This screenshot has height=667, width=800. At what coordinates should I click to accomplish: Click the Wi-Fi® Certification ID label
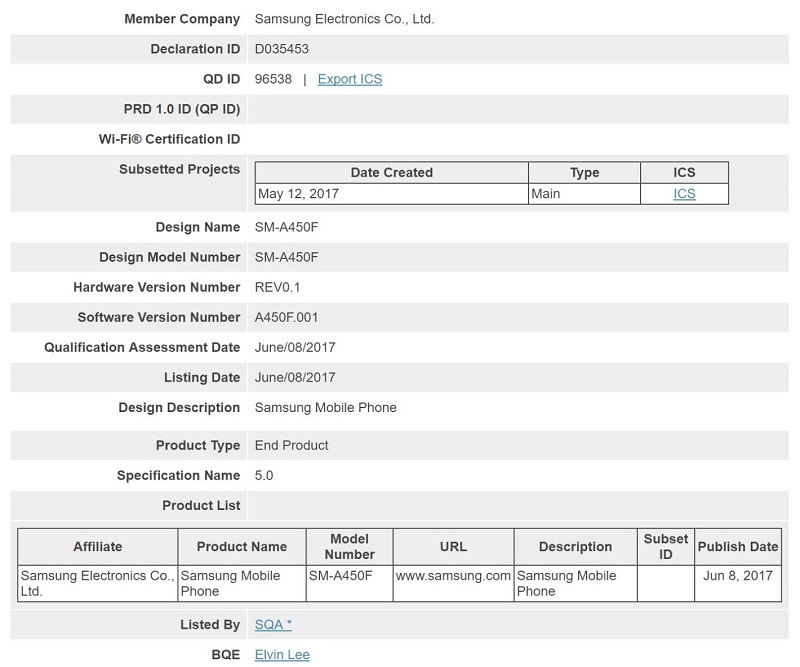click(x=169, y=139)
